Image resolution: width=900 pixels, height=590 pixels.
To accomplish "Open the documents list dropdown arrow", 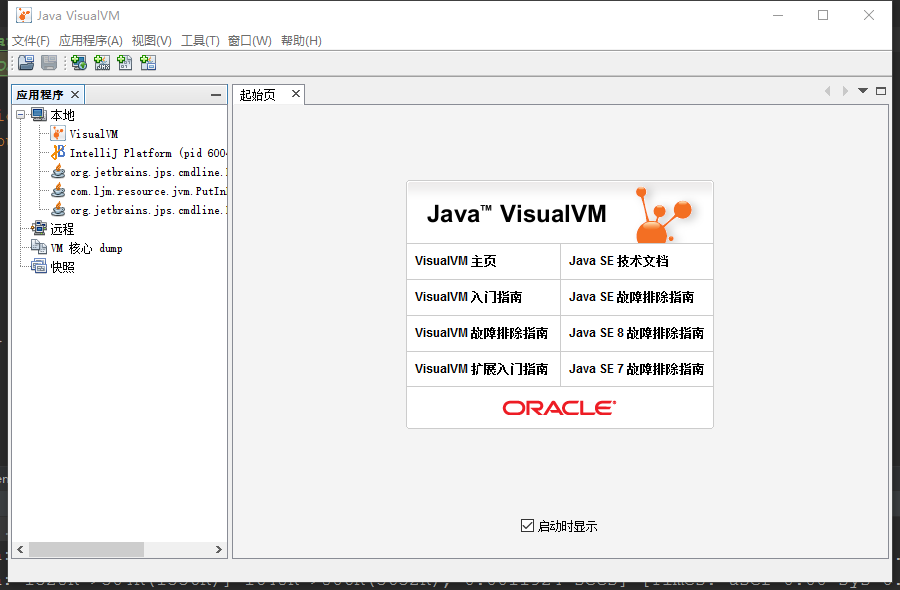I will 863,91.
